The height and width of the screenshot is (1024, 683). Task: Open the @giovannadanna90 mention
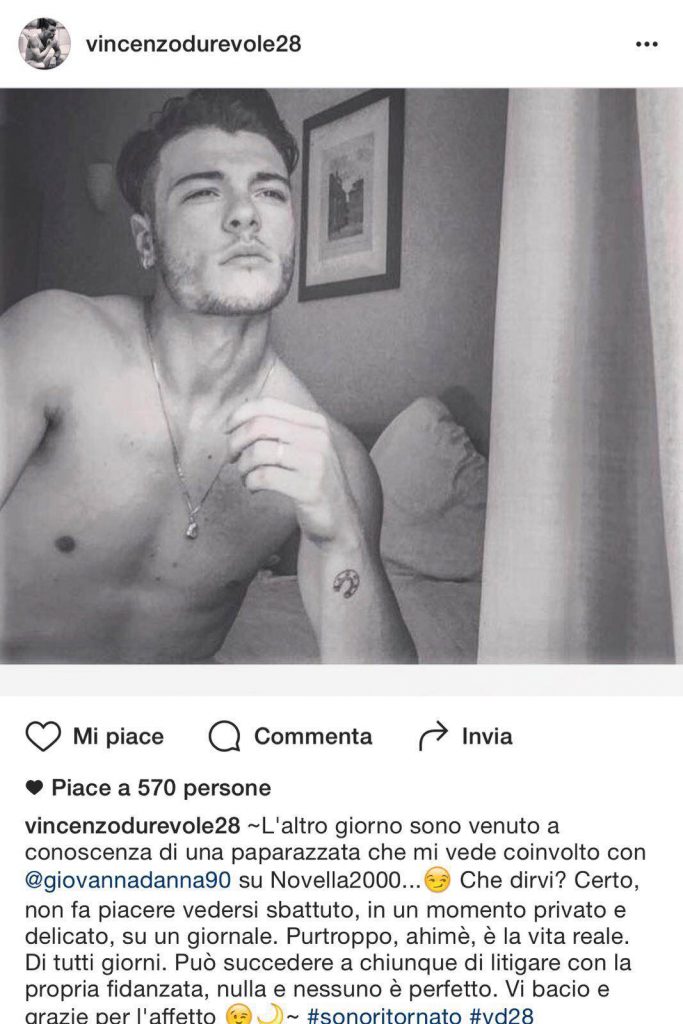(128, 880)
